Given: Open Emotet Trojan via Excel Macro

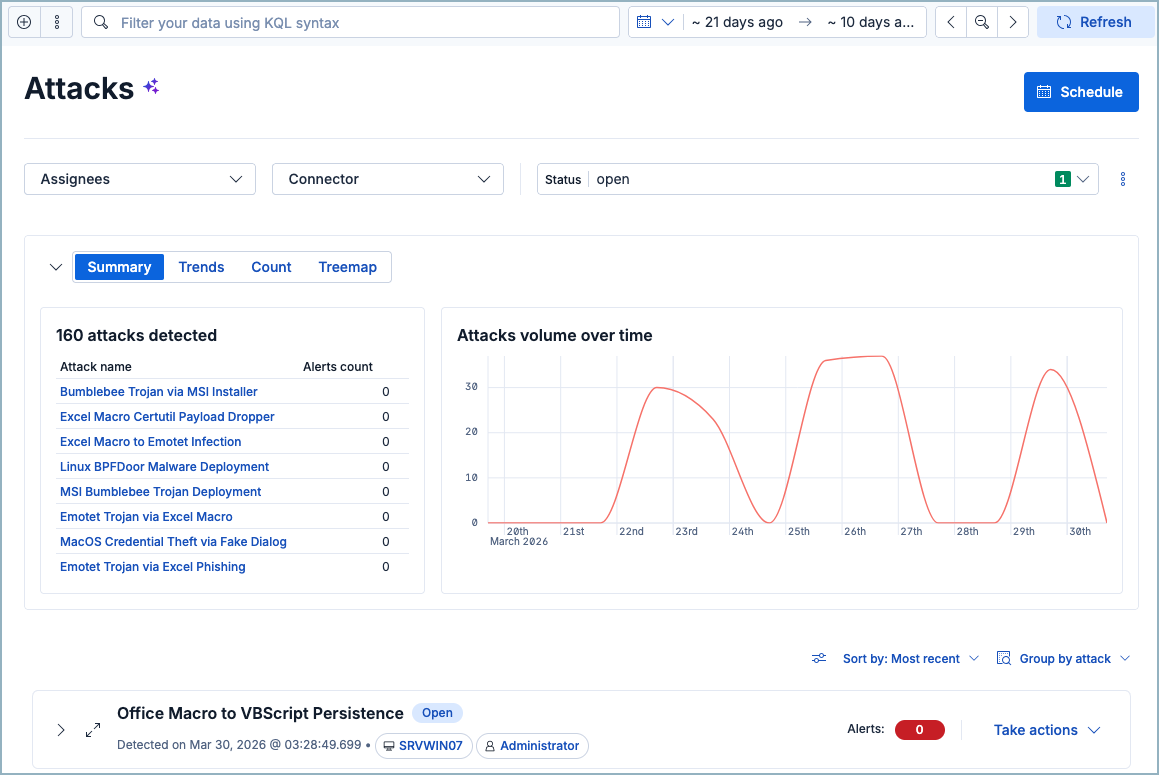Looking at the screenshot, I should 146,517.
